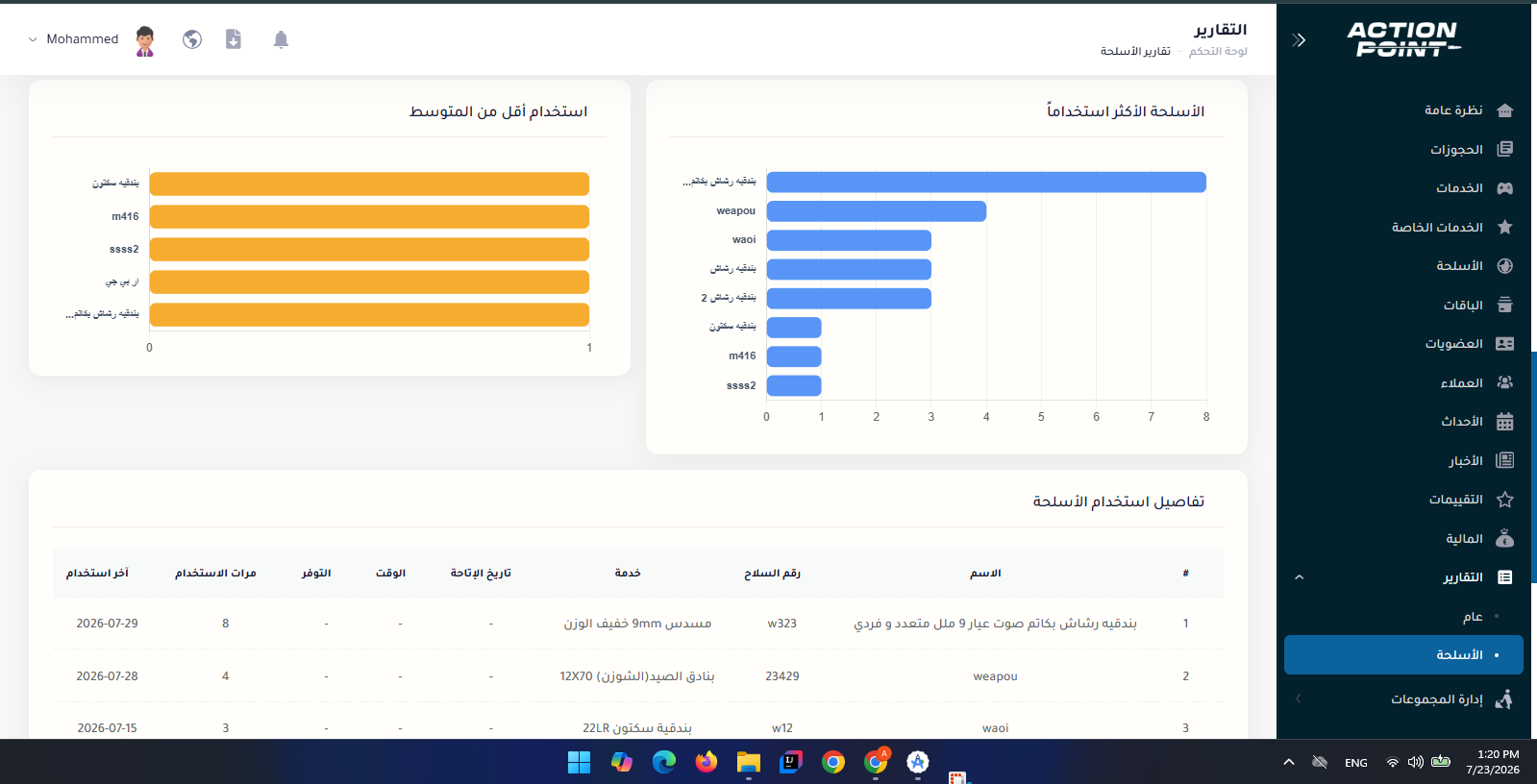Viewport: 1537px width, 784px height.
Task: Open Microsoft Edge from taskbar
Action: pos(664,763)
